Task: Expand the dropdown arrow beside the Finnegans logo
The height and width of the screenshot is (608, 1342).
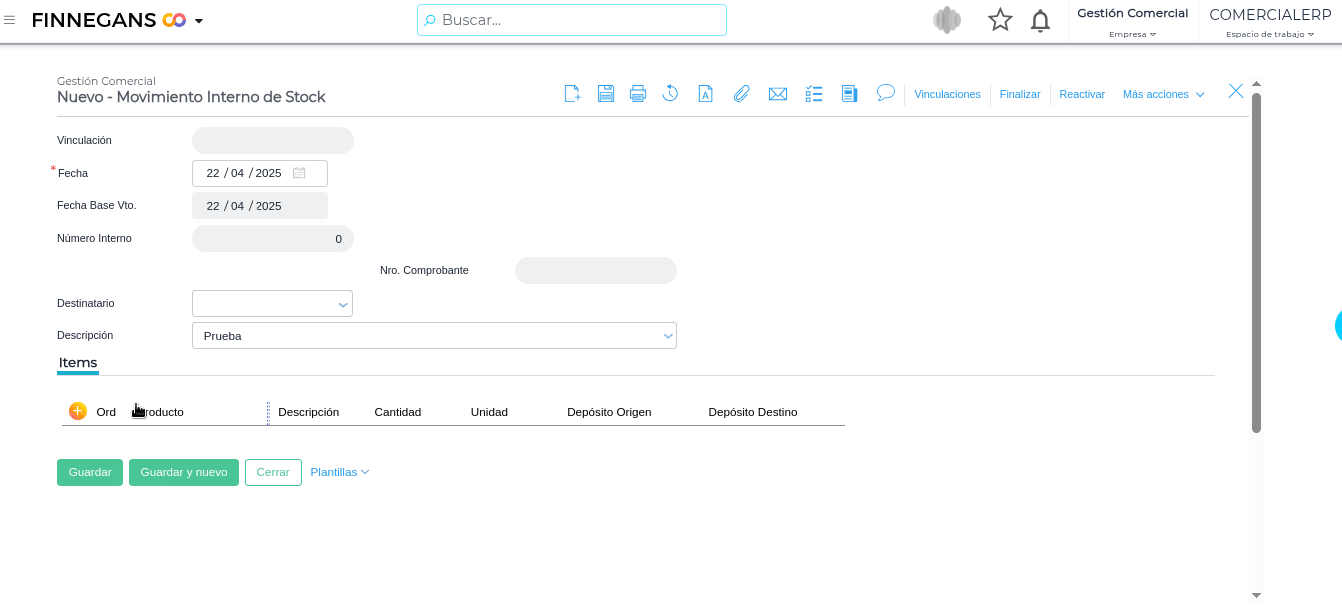Action: point(199,21)
